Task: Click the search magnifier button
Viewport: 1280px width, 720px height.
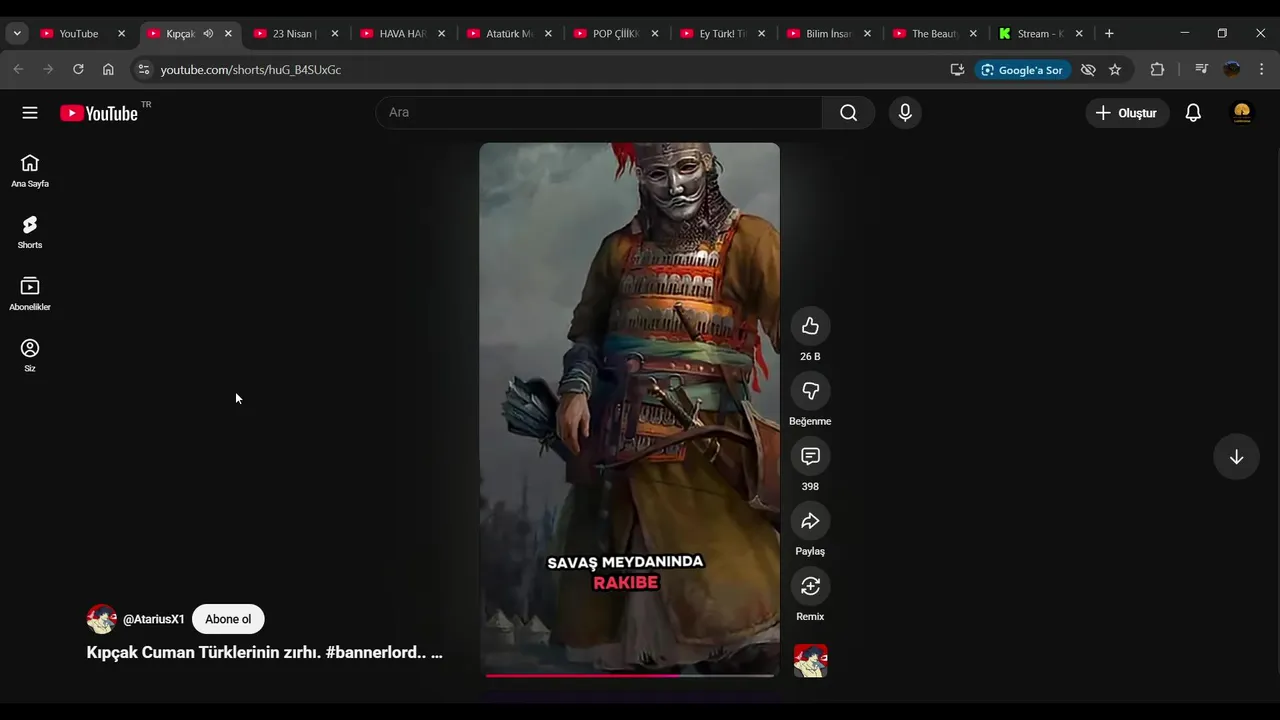Action: [849, 113]
